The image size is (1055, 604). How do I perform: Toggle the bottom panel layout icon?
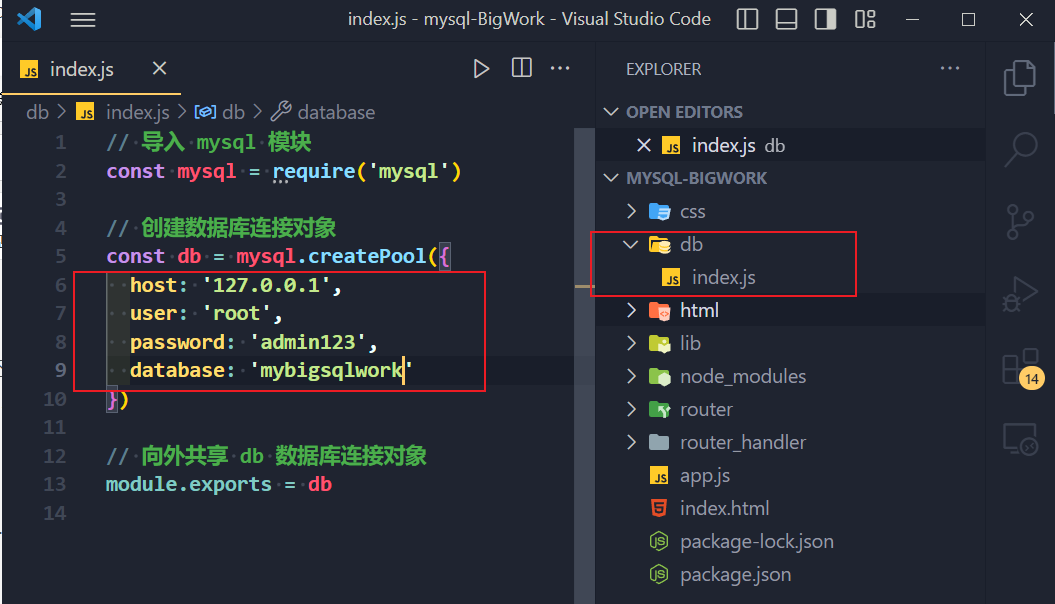pyautogui.click(x=786, y=20)
